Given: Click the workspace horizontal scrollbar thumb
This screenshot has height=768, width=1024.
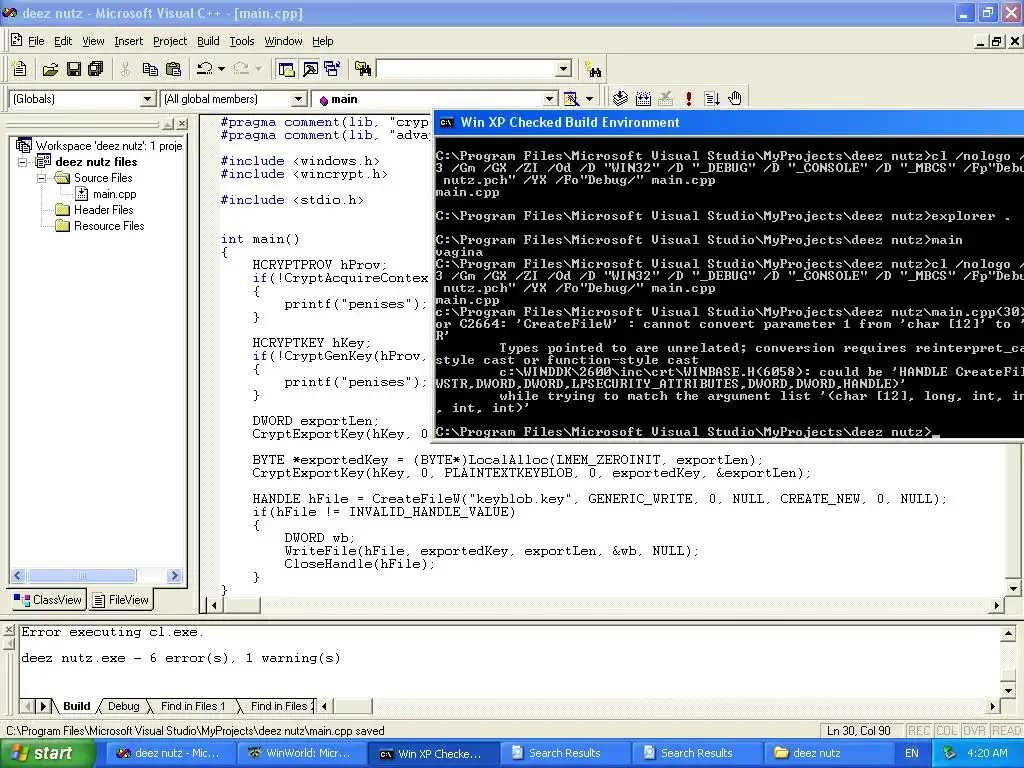Looking at the screenshot, I should pos(82,575).
